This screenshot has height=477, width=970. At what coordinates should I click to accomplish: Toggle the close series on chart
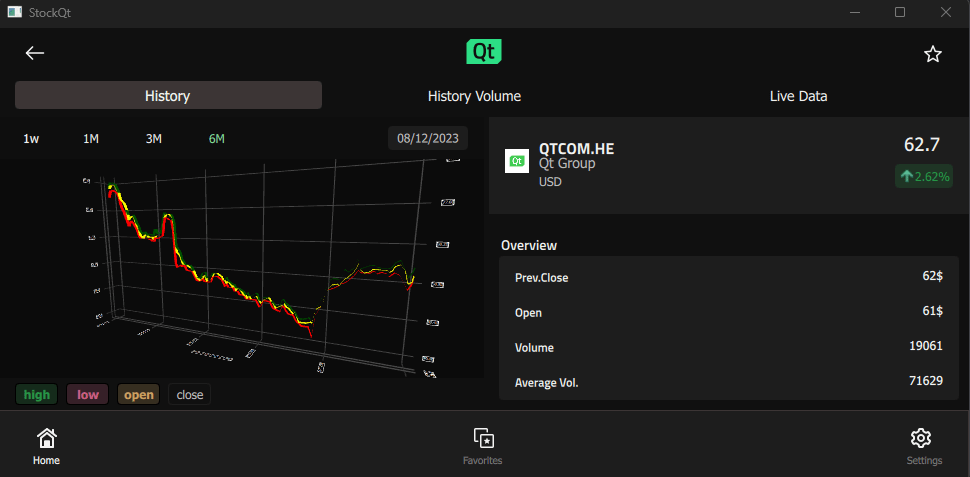190,394
